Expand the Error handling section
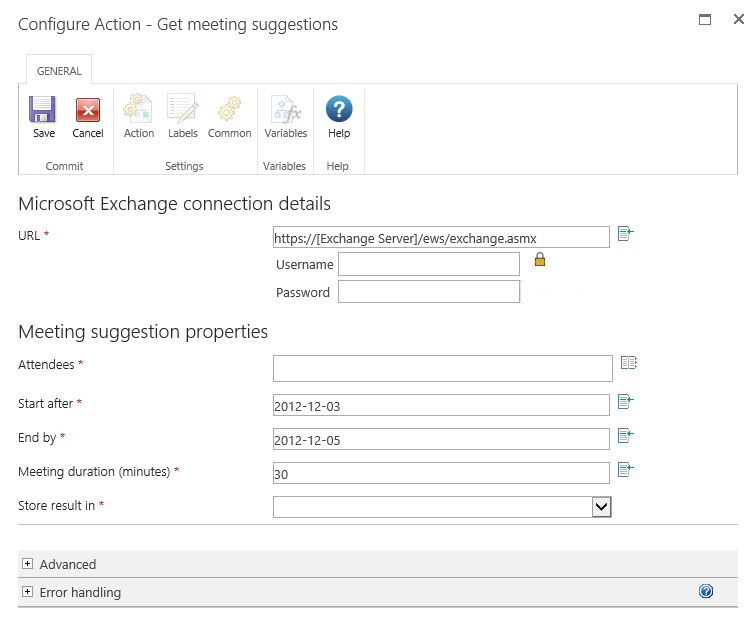This screenshot has width=755, height=619. pyautogui.click(x=27, y=592)
